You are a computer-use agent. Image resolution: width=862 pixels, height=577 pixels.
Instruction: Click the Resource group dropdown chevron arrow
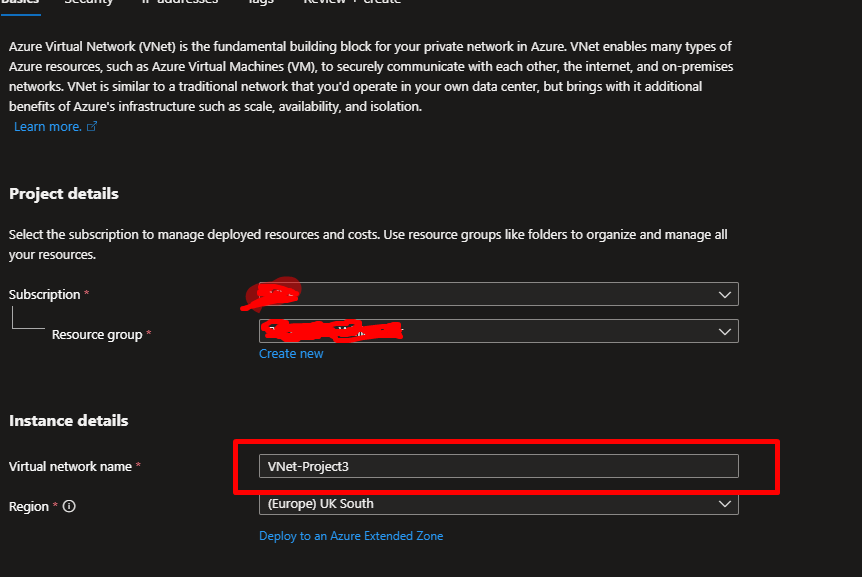[x=725, y=331]
